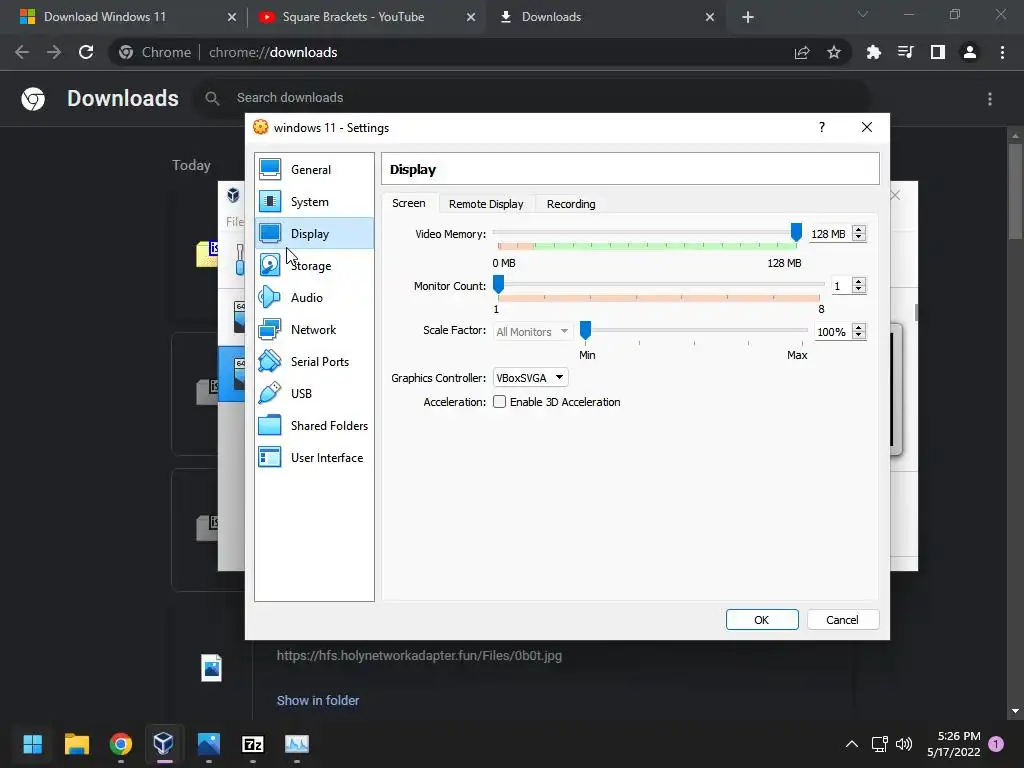Open Chrome media controls icon
This screenshot has height=768, width=1024.
905,52
